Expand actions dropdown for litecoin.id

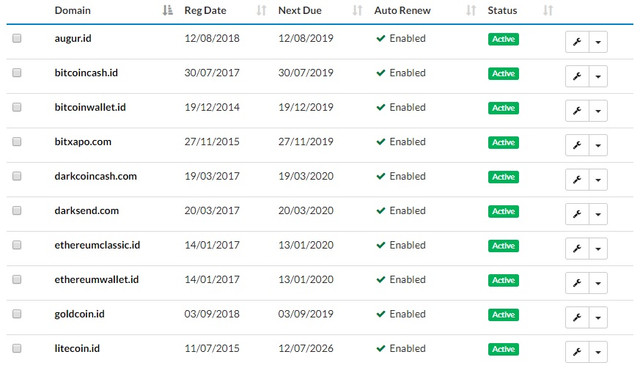click(x=598, y=352)
